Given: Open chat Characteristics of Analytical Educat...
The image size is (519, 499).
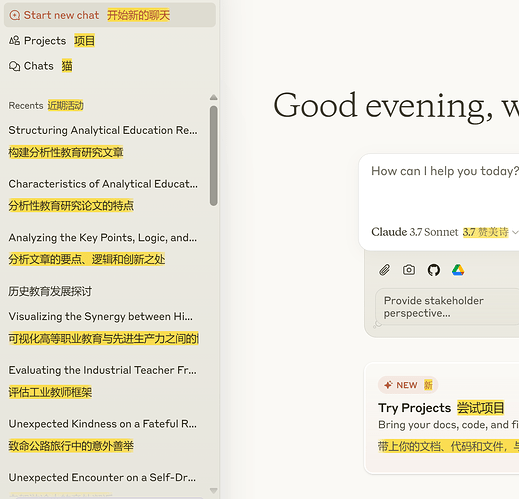Looking at the screenshot, I should 103,184.
